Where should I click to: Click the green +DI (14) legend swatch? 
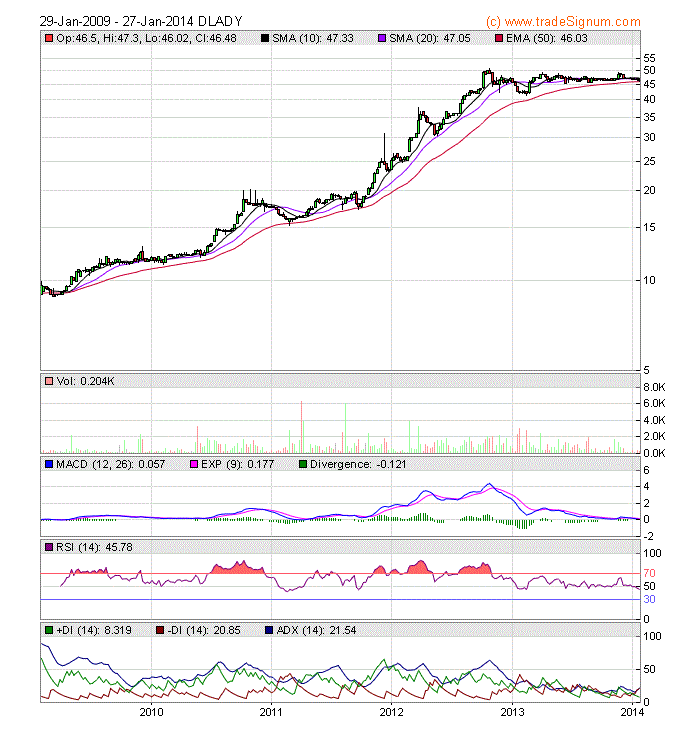pyautogui.click(x=49, y=630)
